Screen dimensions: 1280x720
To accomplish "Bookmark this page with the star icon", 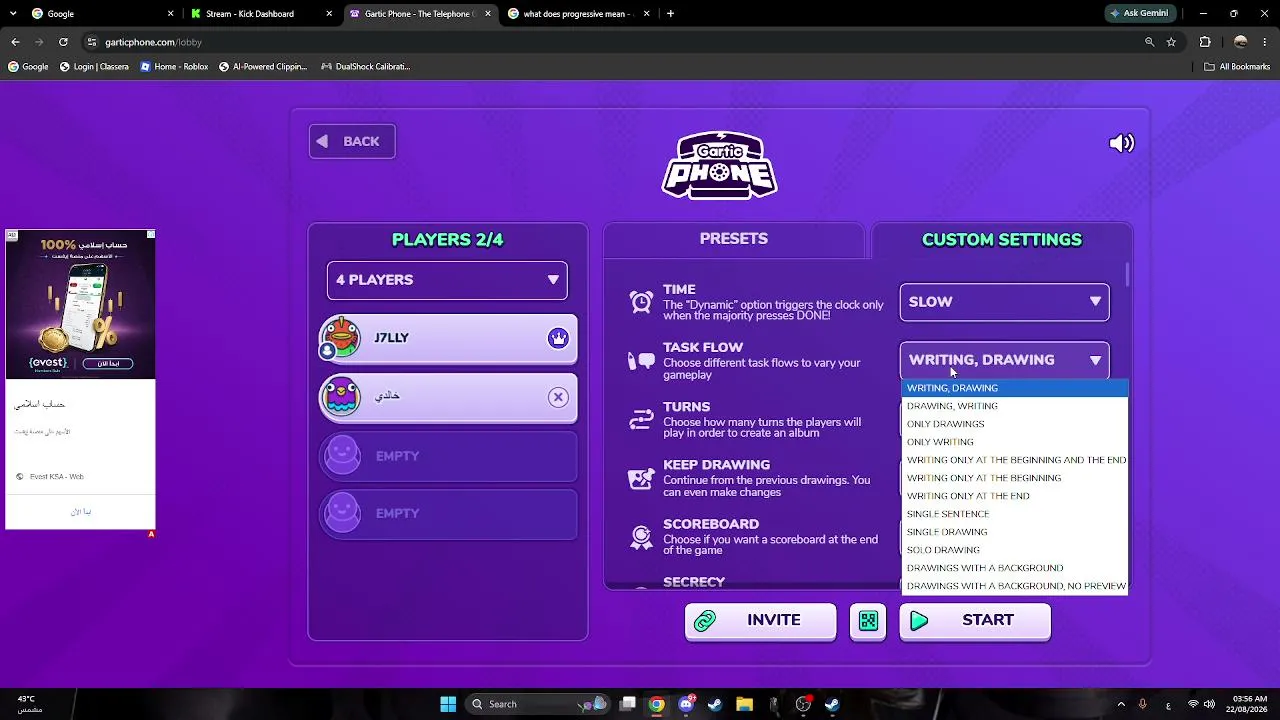I will [x=1171, y=42].
